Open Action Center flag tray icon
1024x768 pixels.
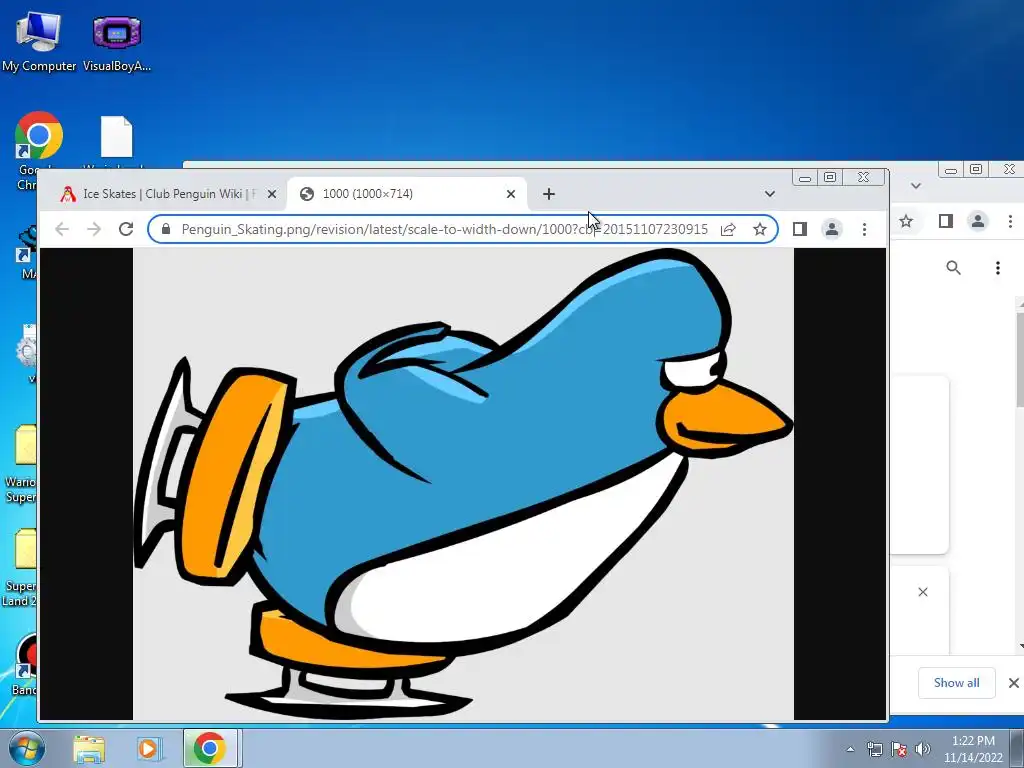(899, 749)
